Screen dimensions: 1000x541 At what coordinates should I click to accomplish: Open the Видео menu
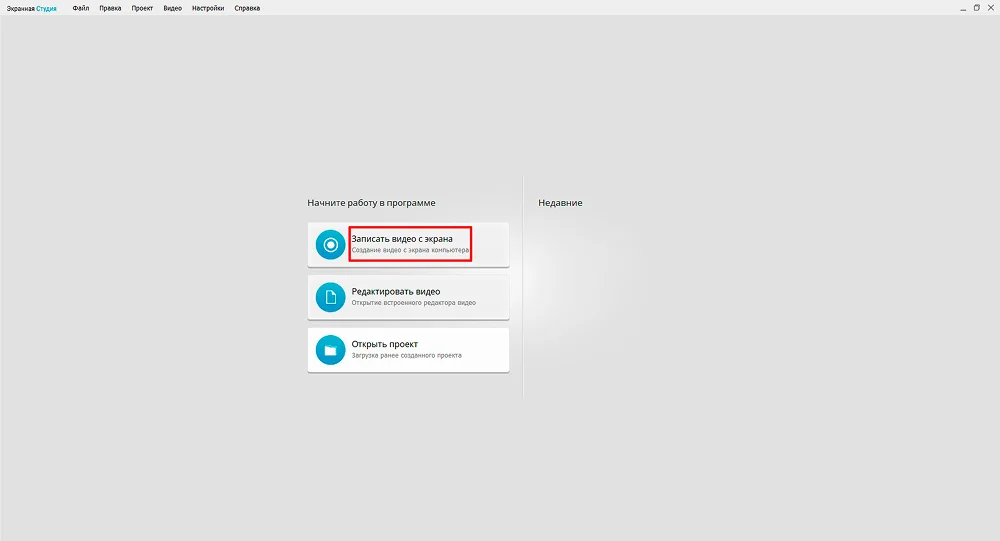click(172, 8)
